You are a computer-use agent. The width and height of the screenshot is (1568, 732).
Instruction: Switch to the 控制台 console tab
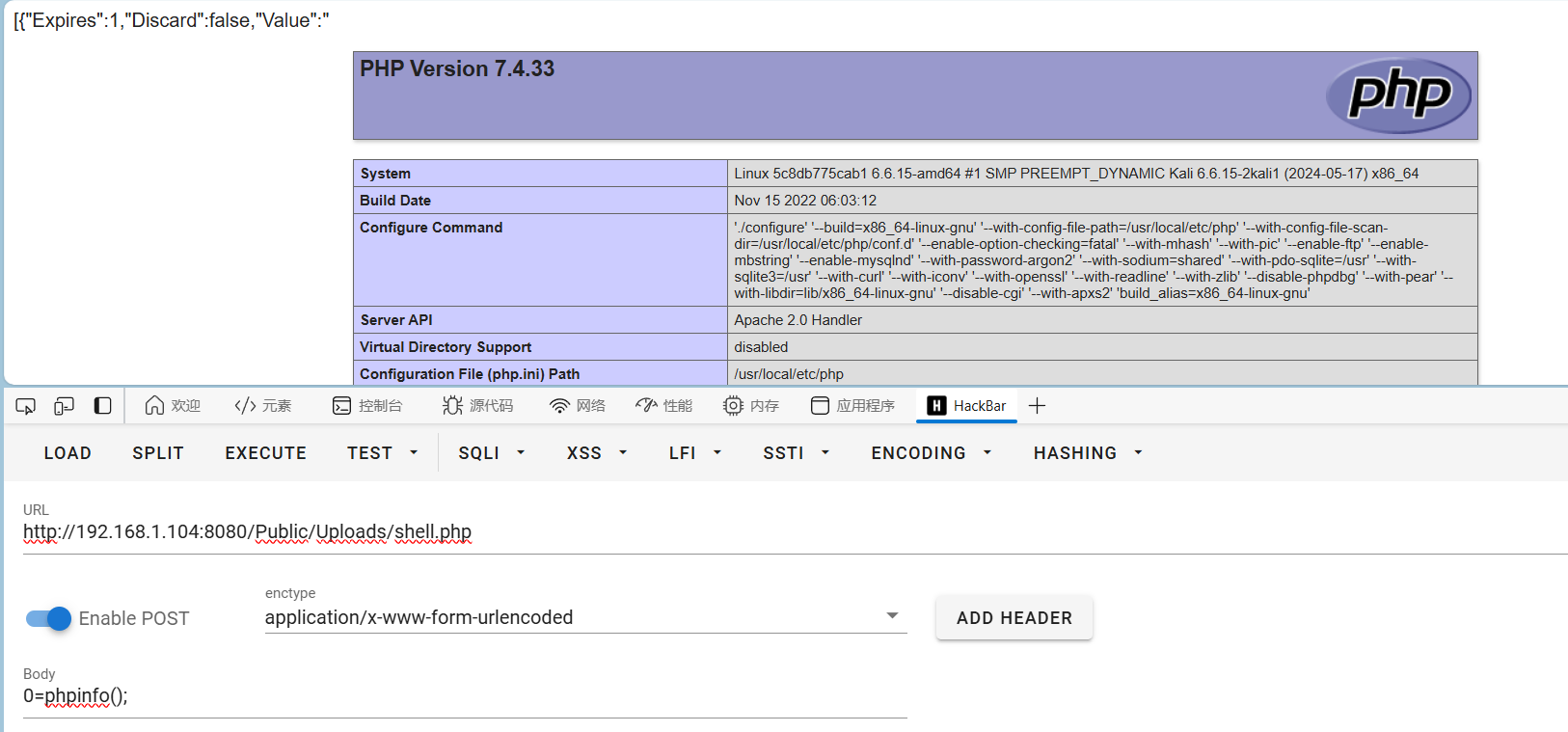[x=367, y=406]
